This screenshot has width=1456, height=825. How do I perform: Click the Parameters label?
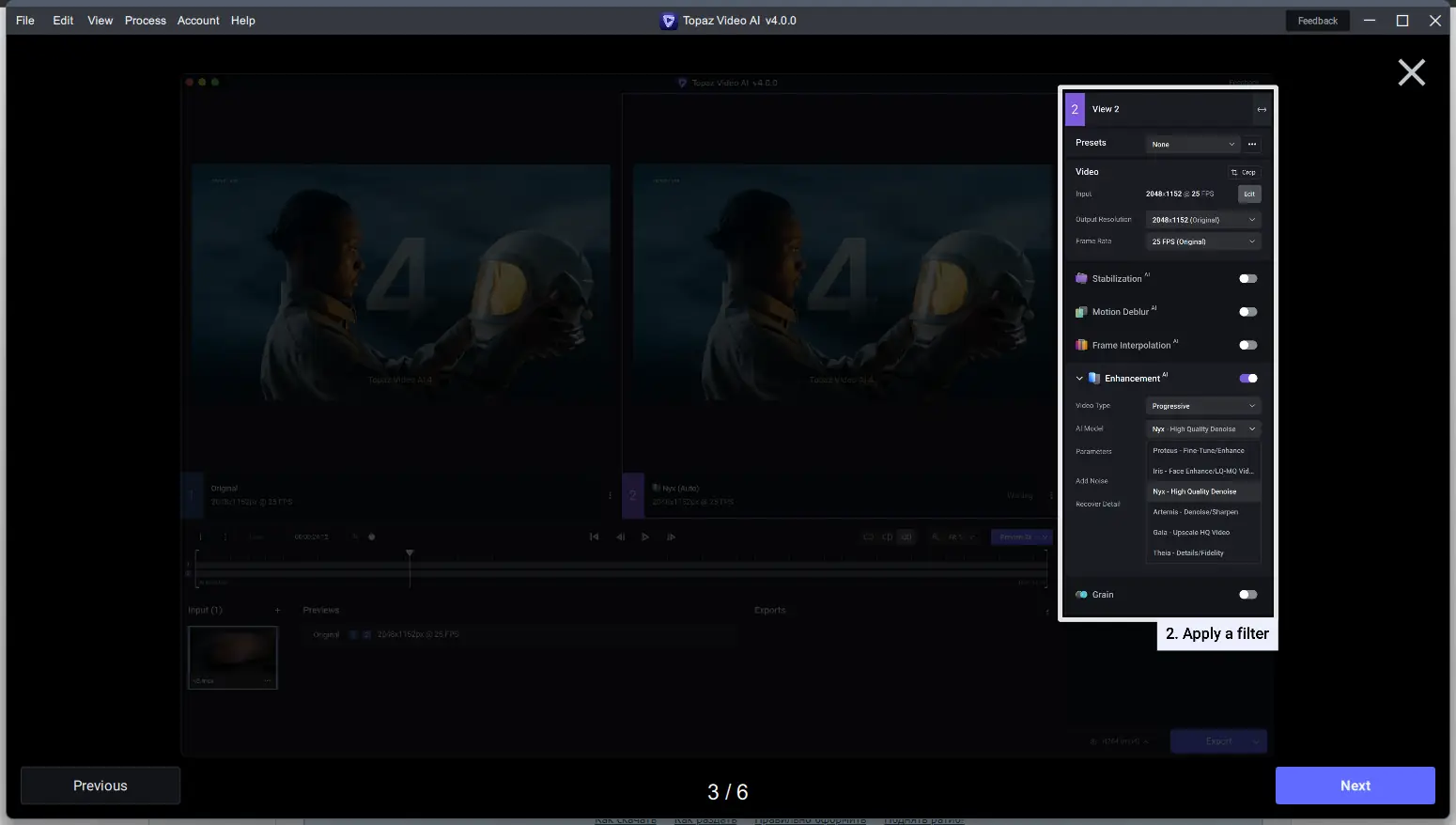pos(1093,452)
